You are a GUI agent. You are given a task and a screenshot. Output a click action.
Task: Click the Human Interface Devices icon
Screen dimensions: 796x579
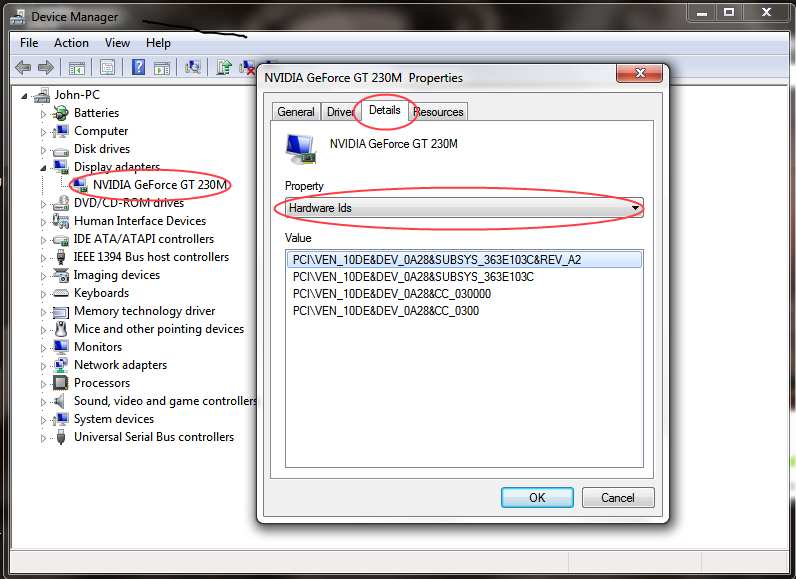click(61, 221)
